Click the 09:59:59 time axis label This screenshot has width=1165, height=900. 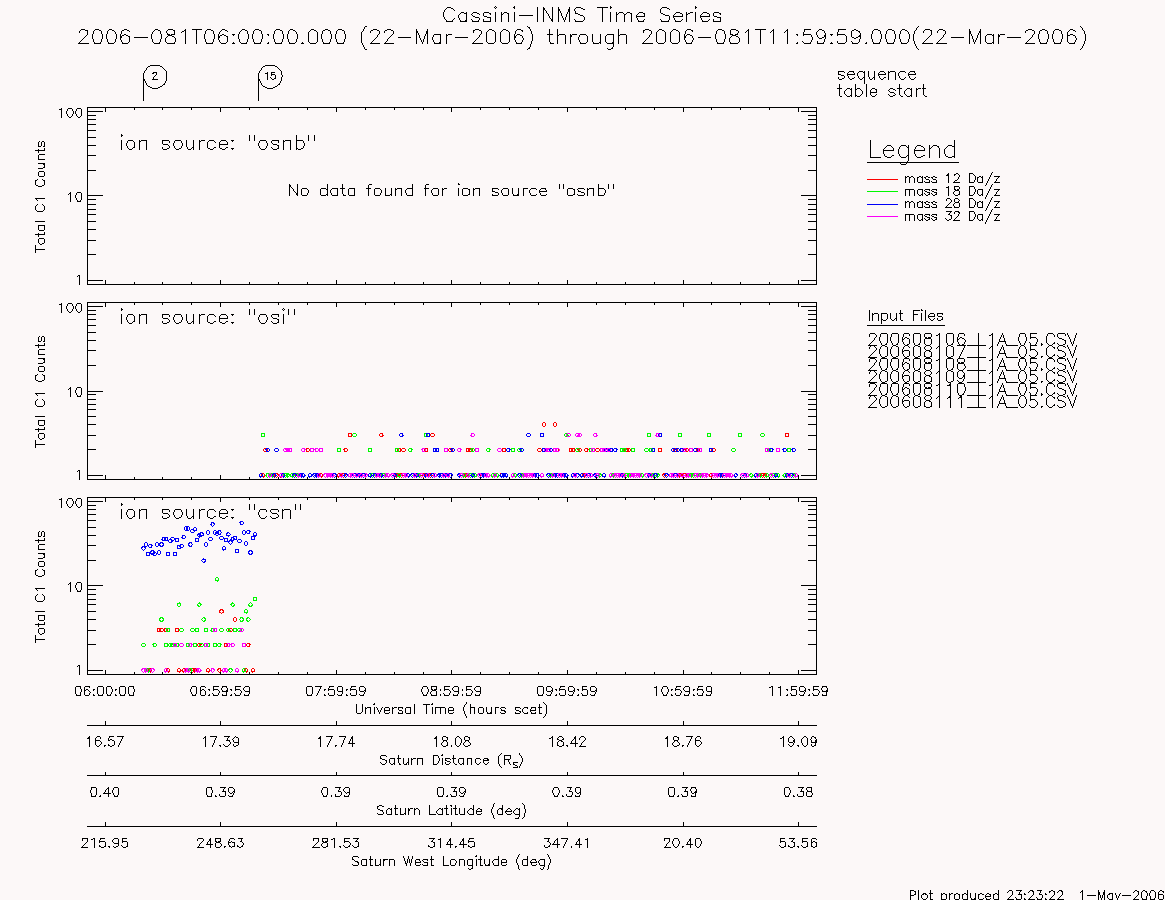(x=567, y=691)
